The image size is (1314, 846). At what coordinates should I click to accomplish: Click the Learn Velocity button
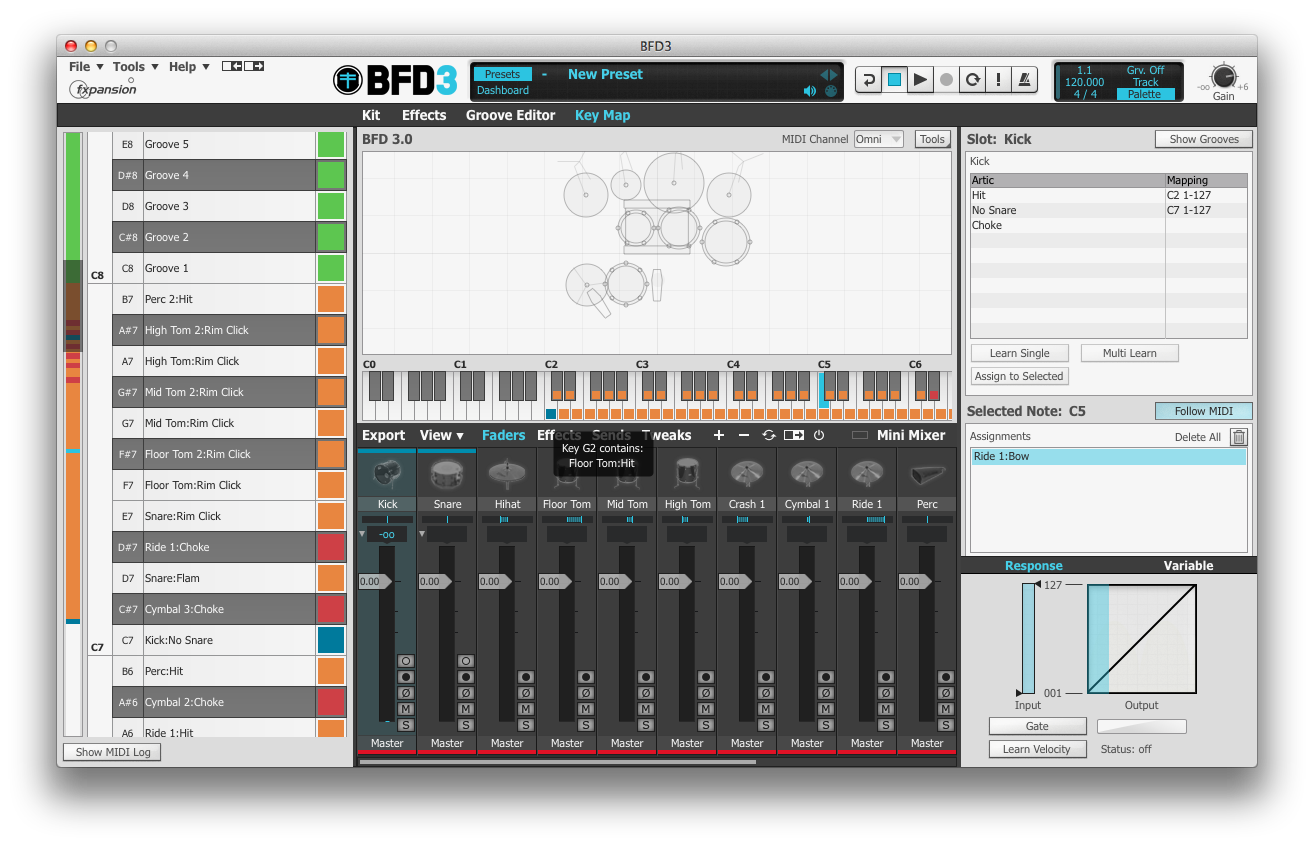click(x=1037, y=749)
